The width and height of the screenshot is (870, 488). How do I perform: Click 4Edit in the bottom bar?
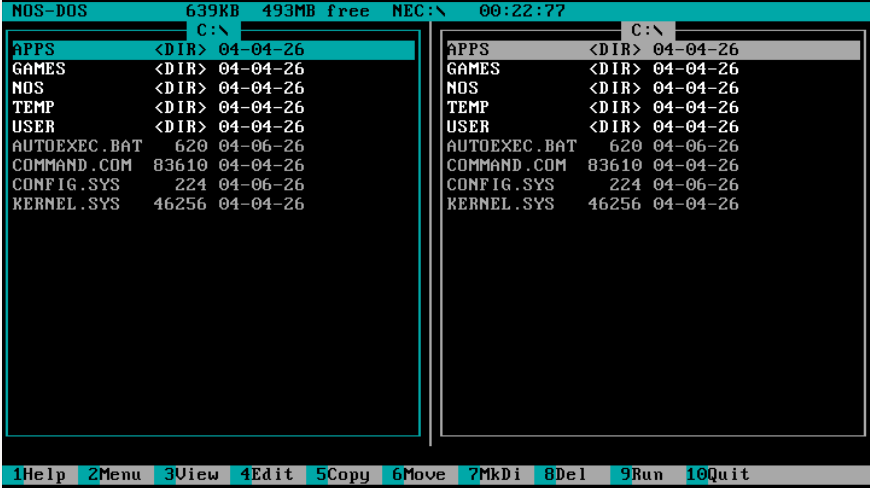267,475
